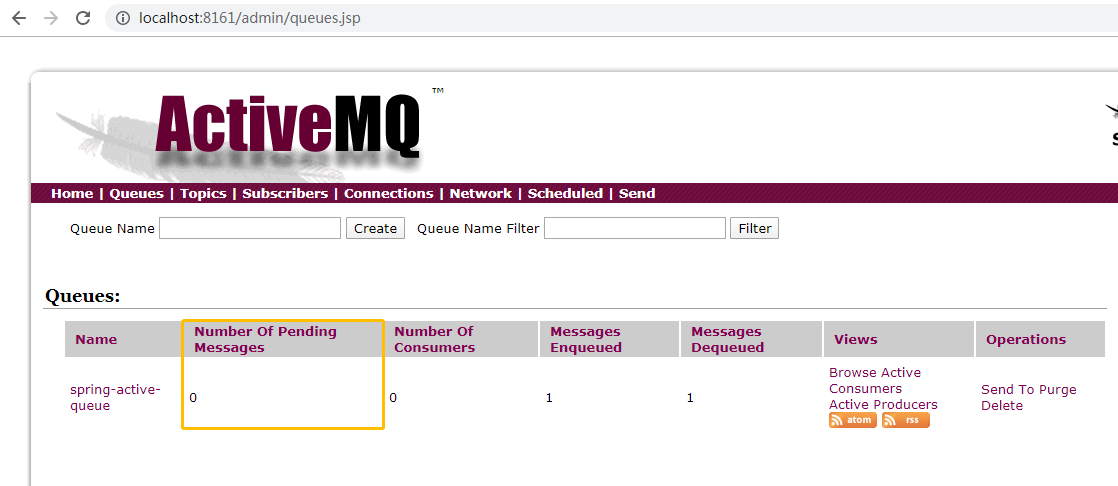Click the dequeued messages value 1
Image resolution: width=1118 pixels, height=486 pixels.
pos(689,398)
